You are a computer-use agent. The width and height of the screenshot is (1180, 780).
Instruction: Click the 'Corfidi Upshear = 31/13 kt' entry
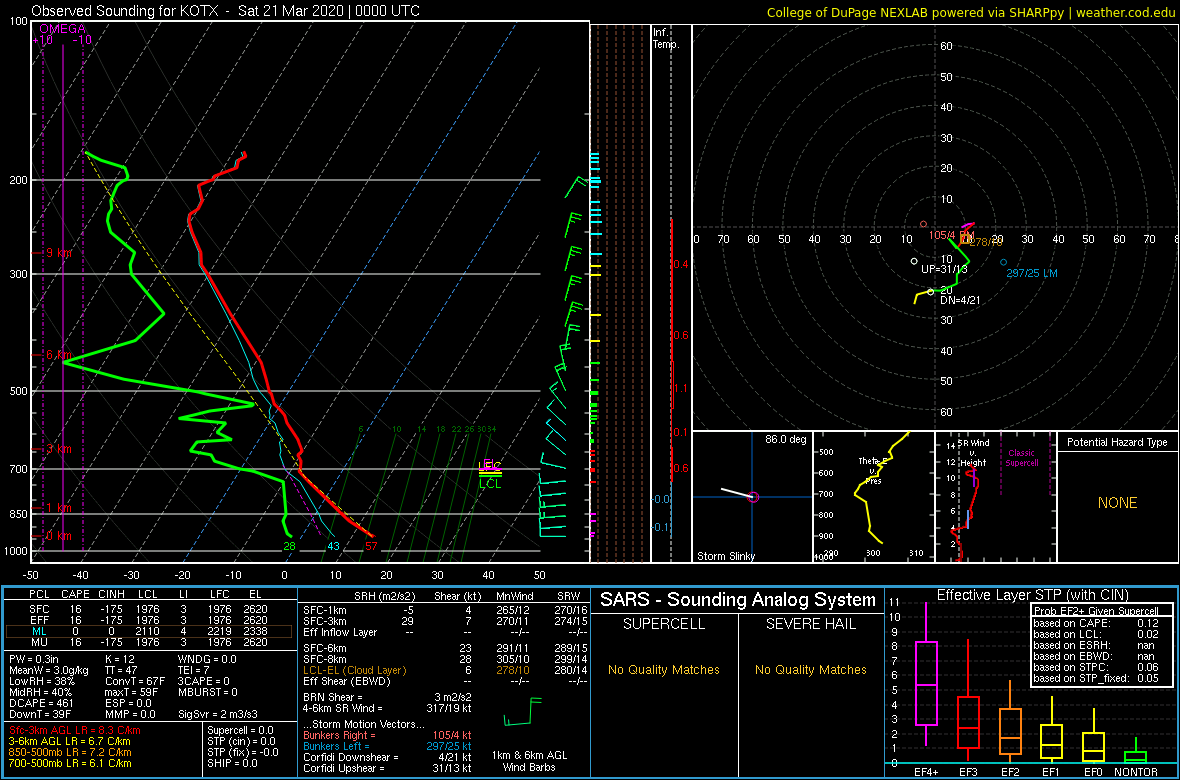(388, 768)
